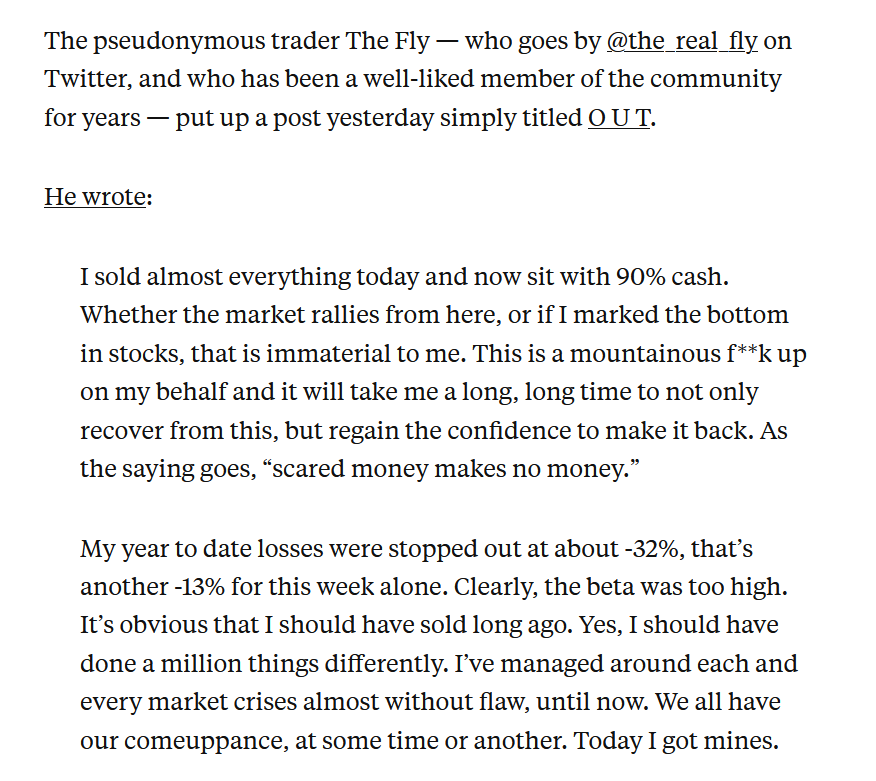The height and width of the screenshot is (781, 876).
Task: Click the word 'Twitter' in the first paragraph
Action: tap(88, 79)
